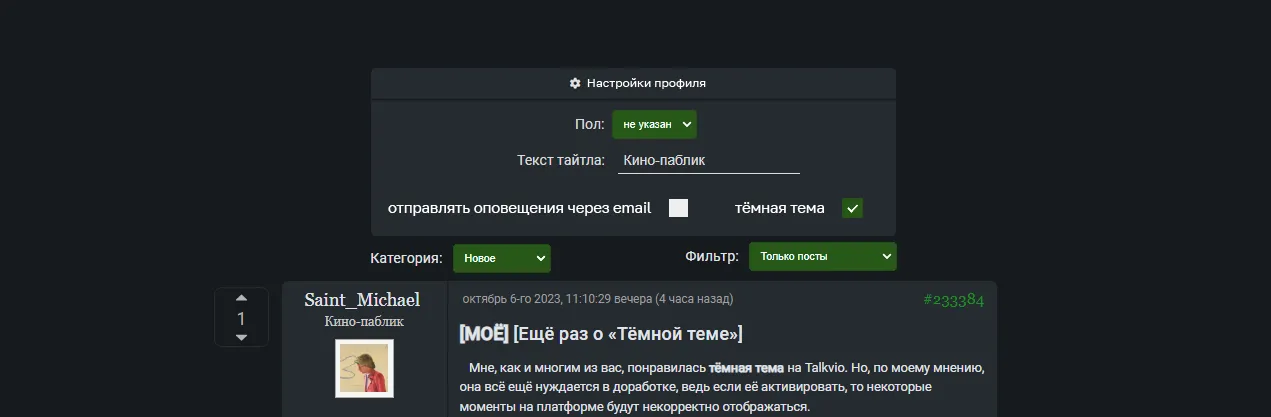Disable the тёмная тема checkbox
The width and height of the screenshot is (1271, 417).
click(852, 208)
